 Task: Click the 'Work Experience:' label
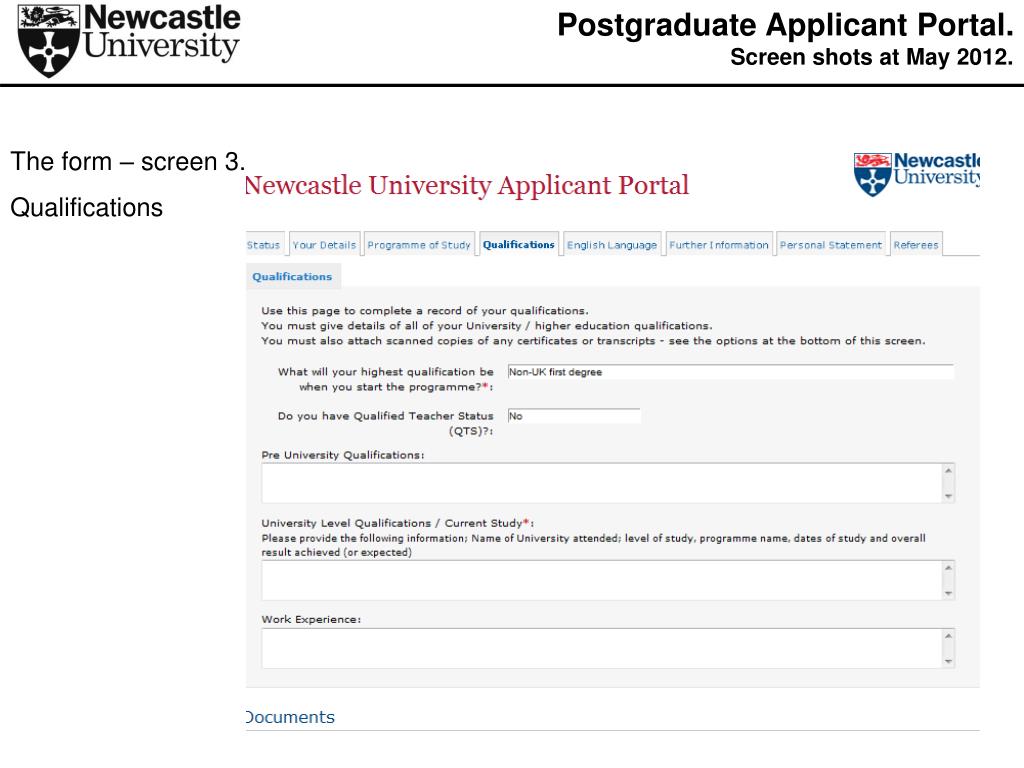[311, 619]
